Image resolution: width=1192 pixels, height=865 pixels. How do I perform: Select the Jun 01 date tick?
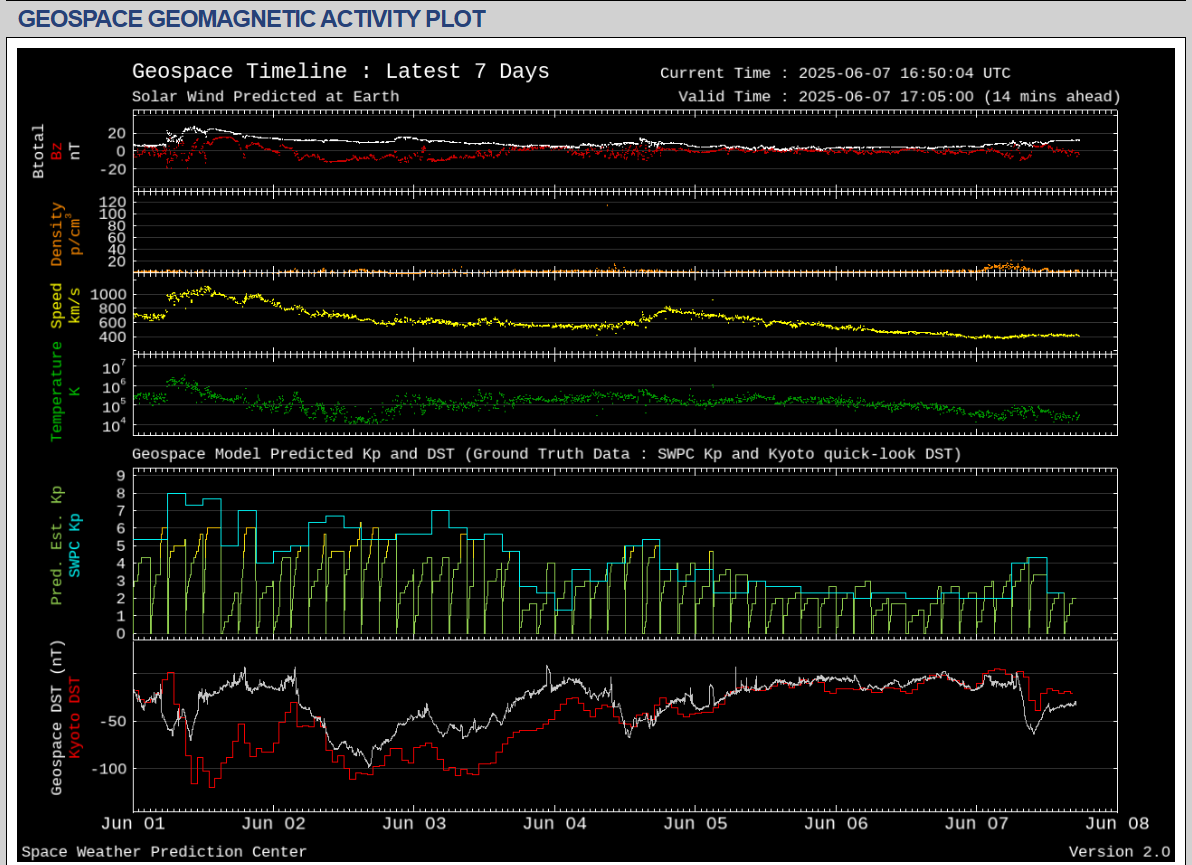click(133, 824)
